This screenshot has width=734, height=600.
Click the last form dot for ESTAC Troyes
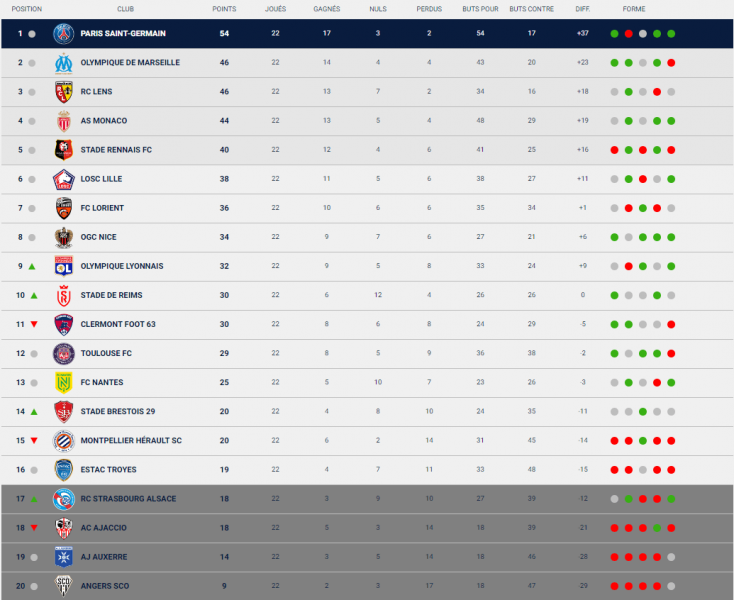(x=671, y=469)
